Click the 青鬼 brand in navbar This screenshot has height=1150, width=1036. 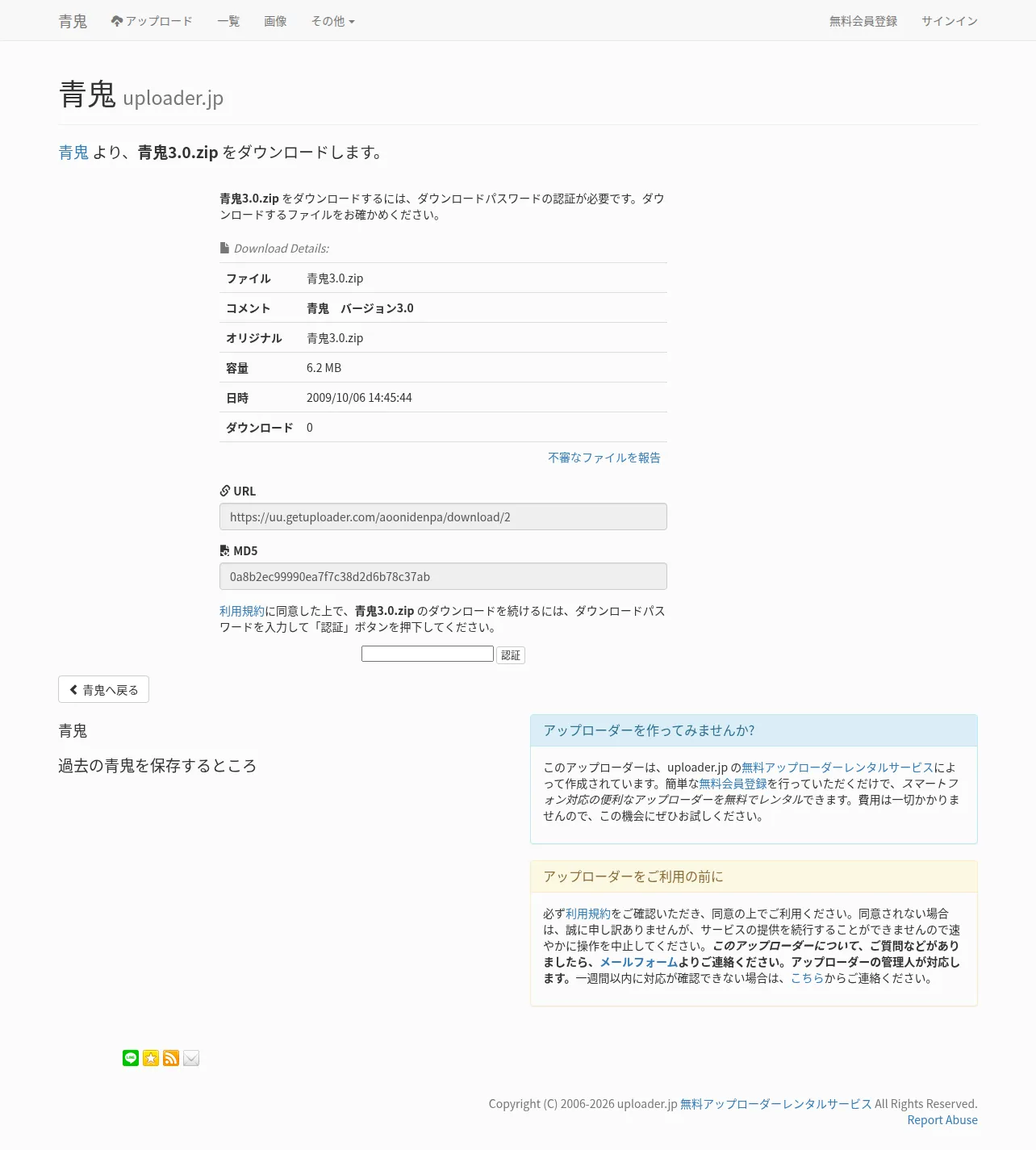click(x=73, y=21)
